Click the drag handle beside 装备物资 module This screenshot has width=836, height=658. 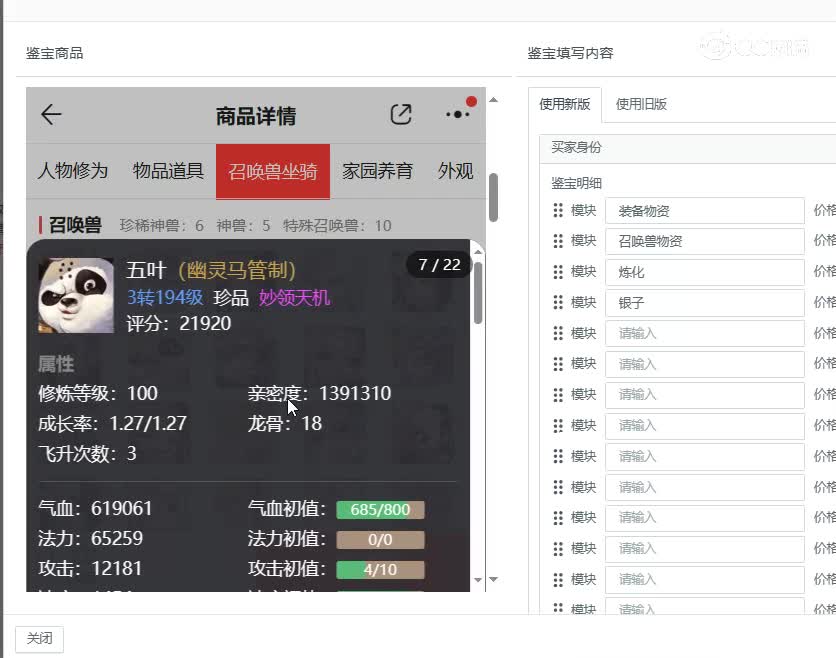click(556, 210)
